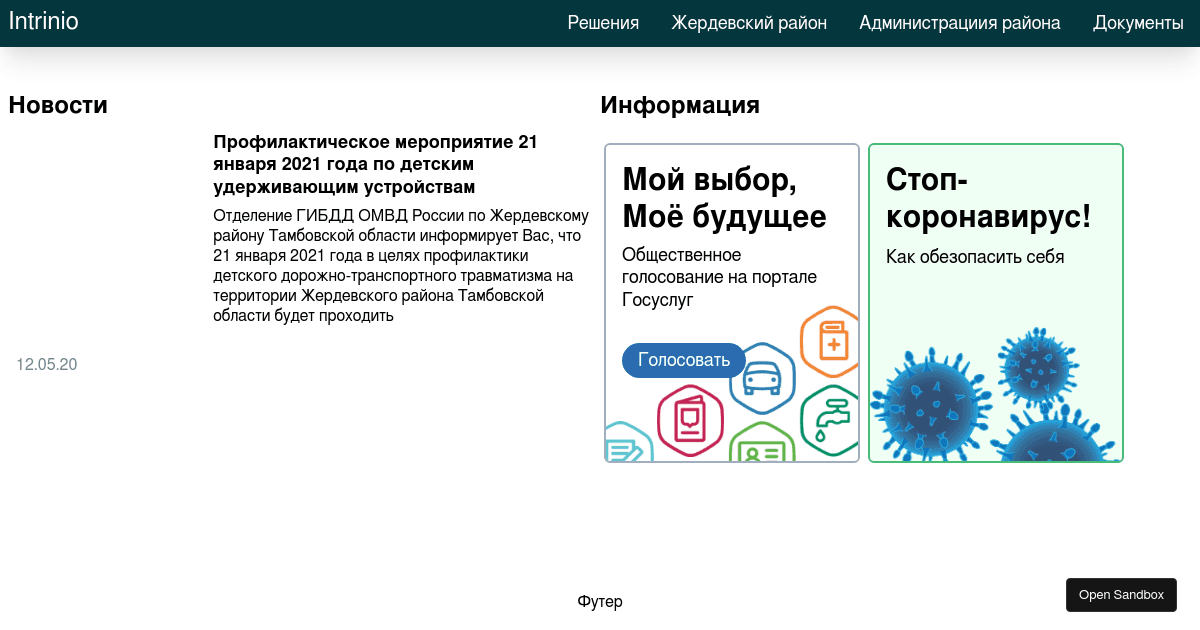Click the light blue document hexagon icon
Screen dimensions: 1200x630
click(628, 443)
